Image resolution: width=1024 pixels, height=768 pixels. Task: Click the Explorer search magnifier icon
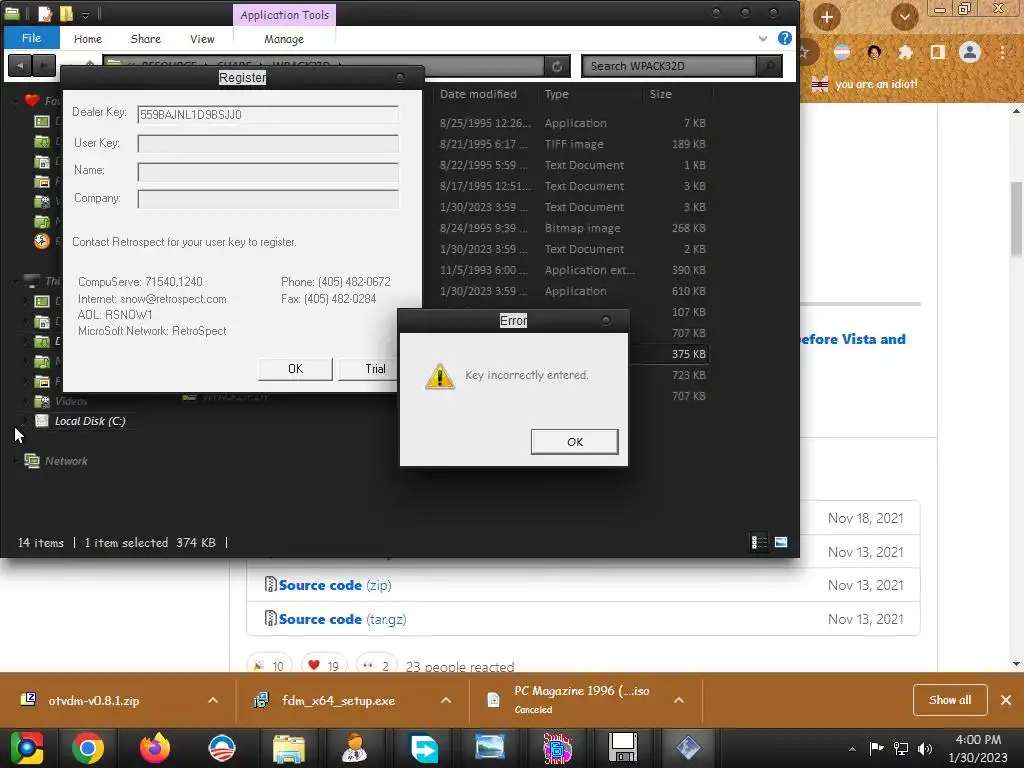tap(769, 66)
